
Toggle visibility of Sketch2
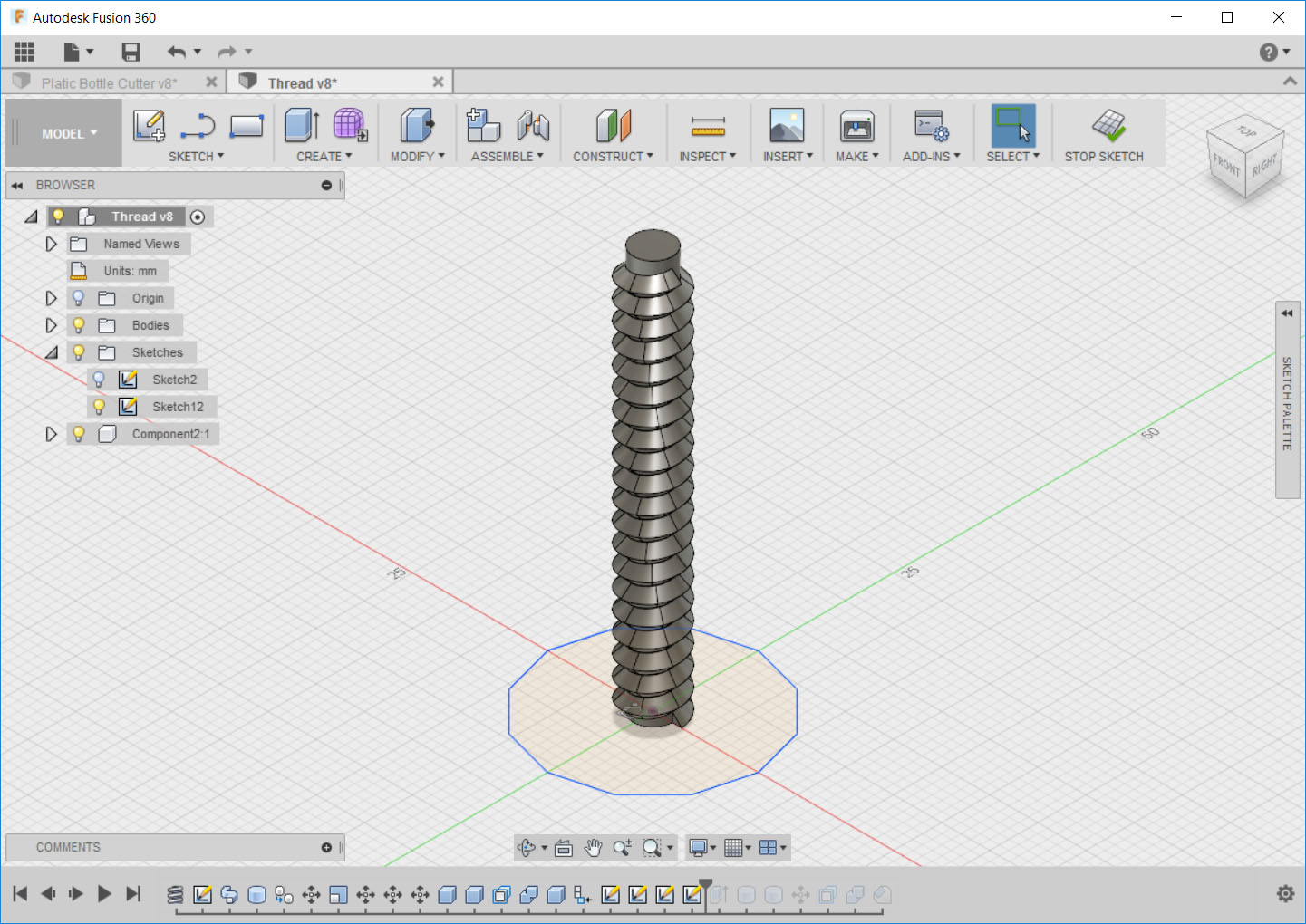coord(99,380)
